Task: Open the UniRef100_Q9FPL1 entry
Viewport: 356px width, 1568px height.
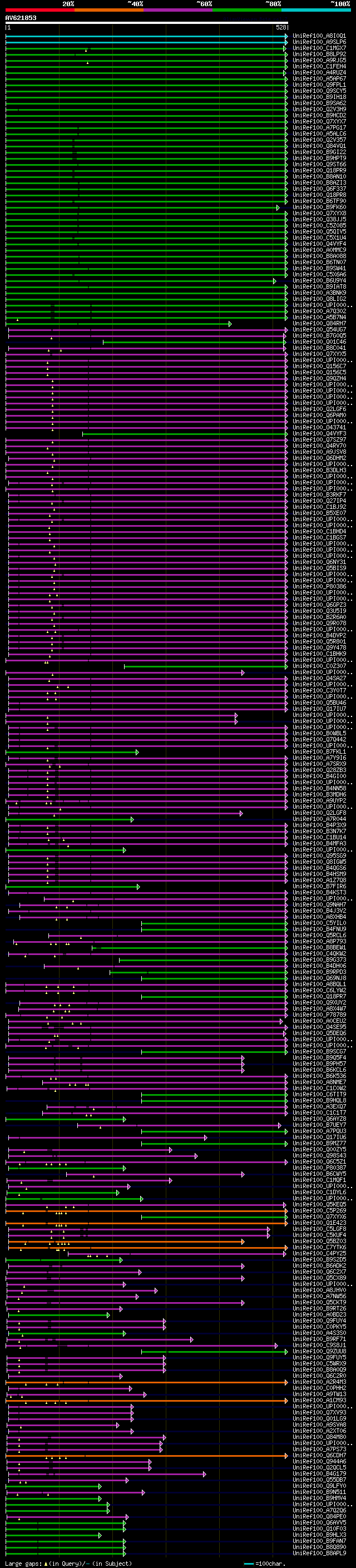Action: (x=319, y=85)
